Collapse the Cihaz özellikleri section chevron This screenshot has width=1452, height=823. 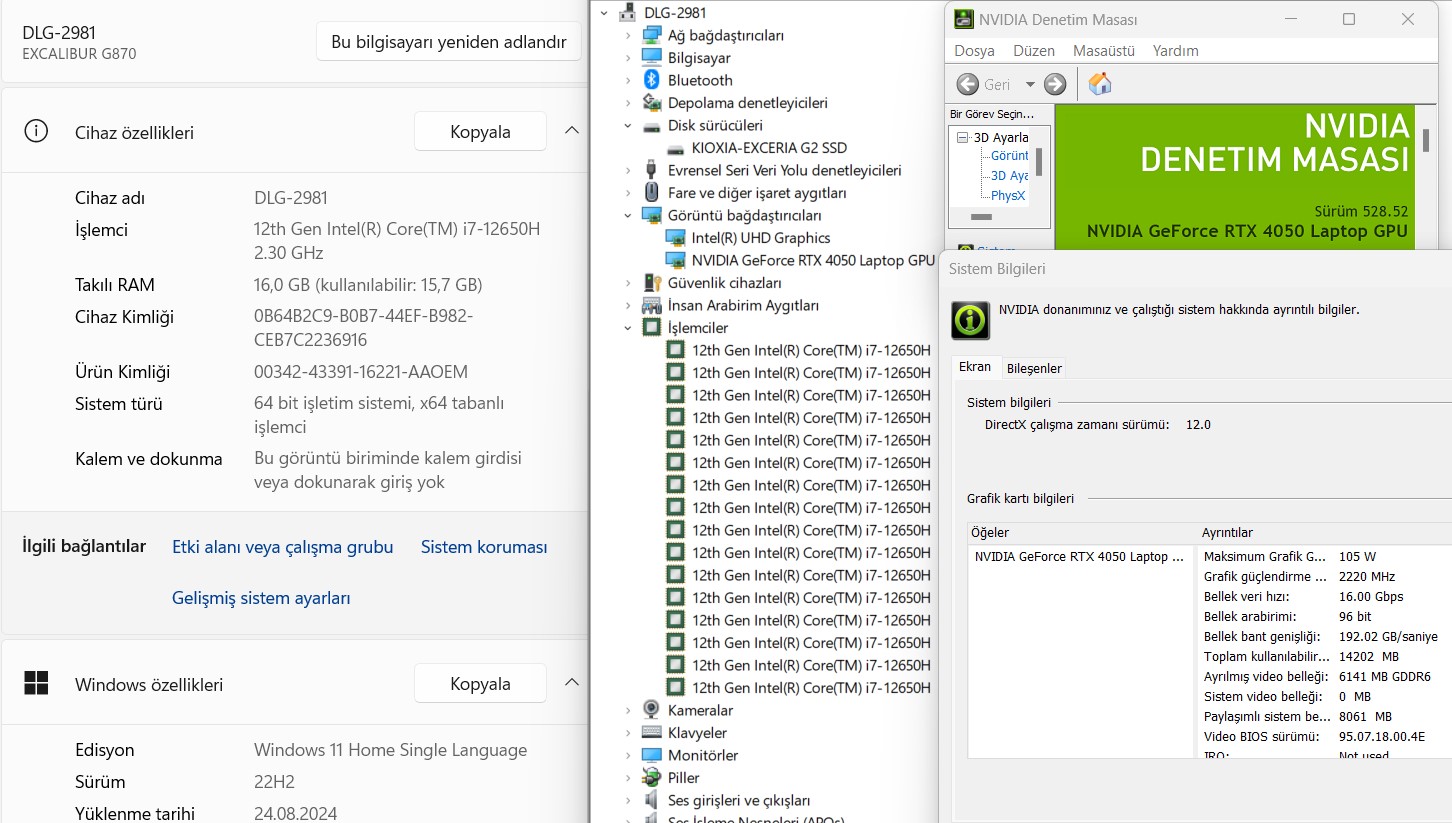point(572,131)
